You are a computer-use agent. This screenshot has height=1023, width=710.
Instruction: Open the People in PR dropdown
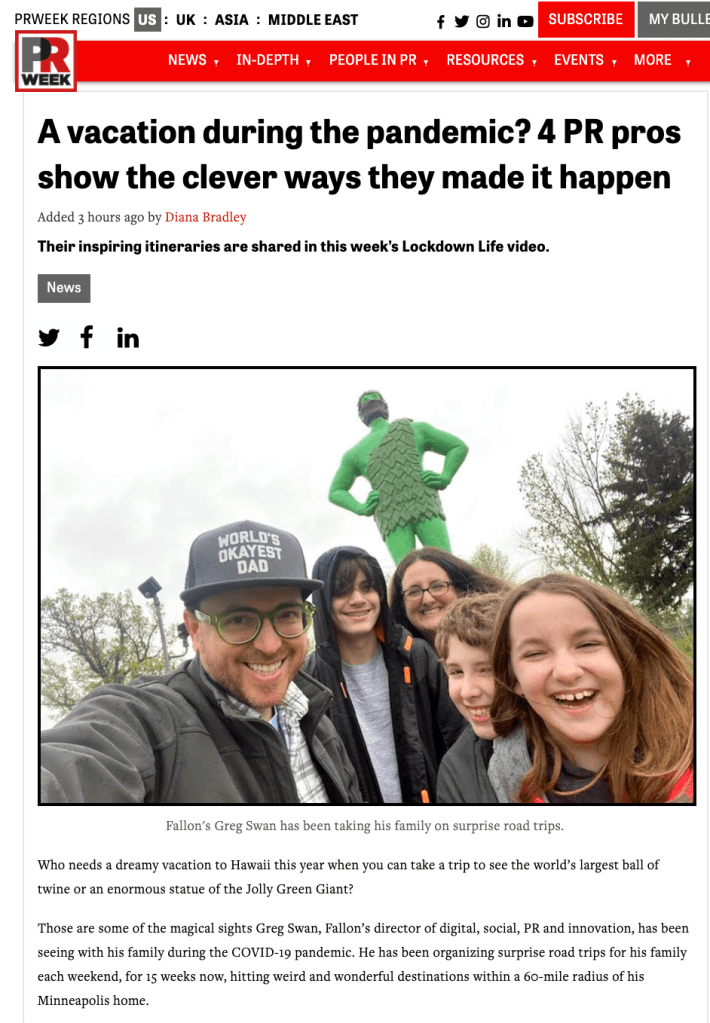378,60
